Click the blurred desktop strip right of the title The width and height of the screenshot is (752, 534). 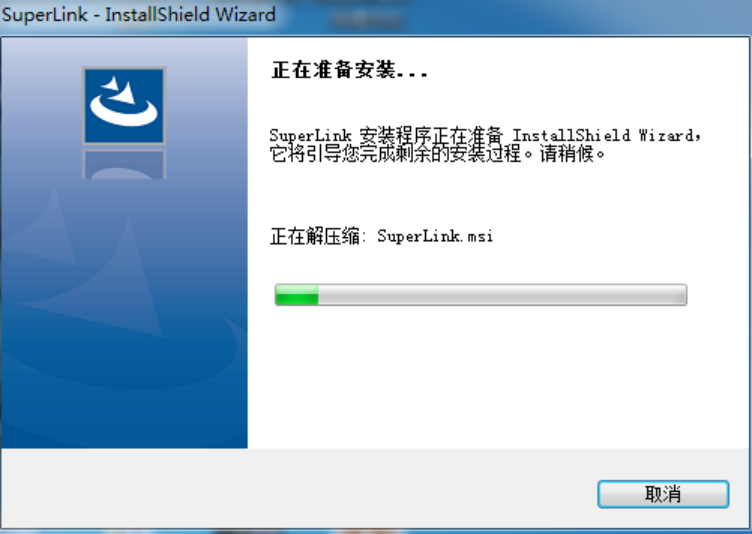513,15
